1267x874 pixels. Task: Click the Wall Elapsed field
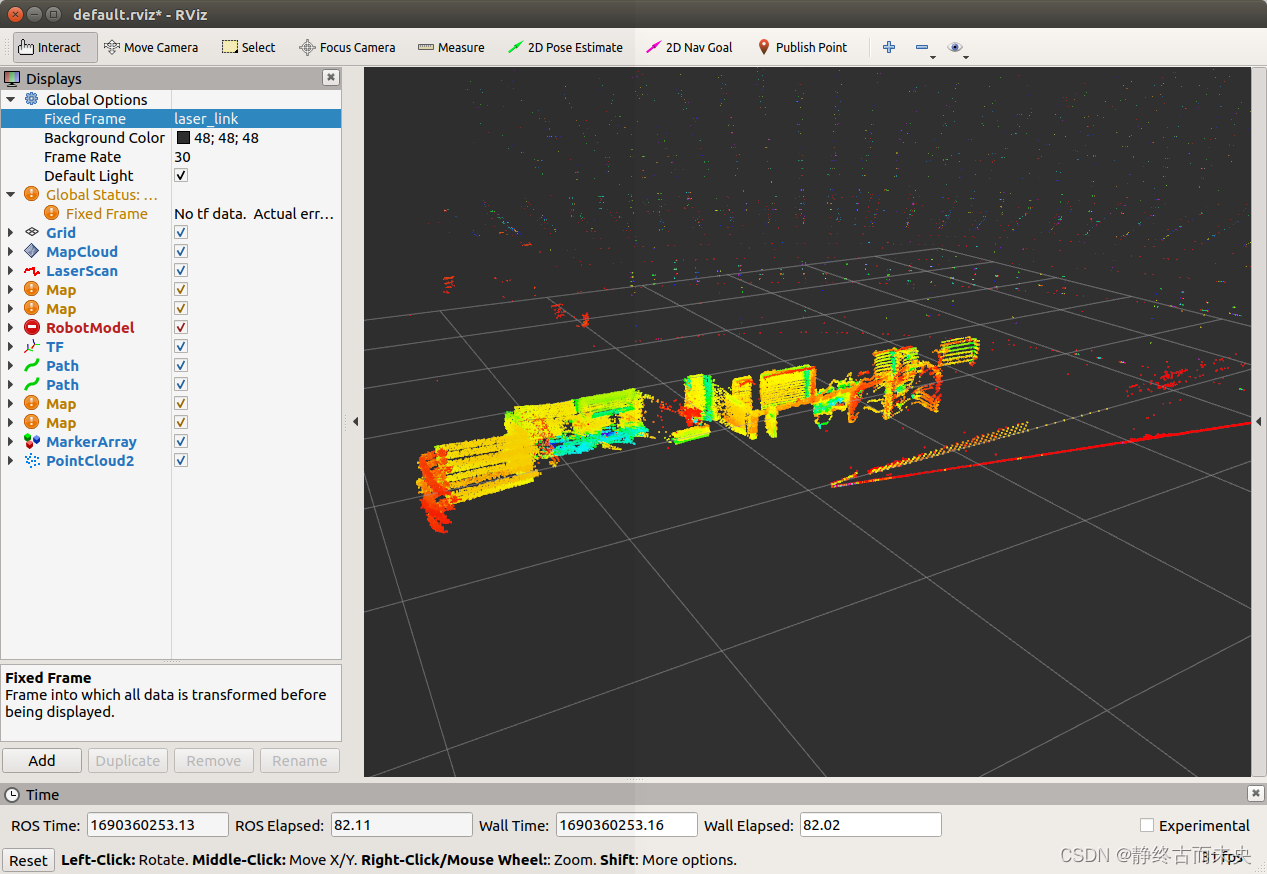click(871, 825)
